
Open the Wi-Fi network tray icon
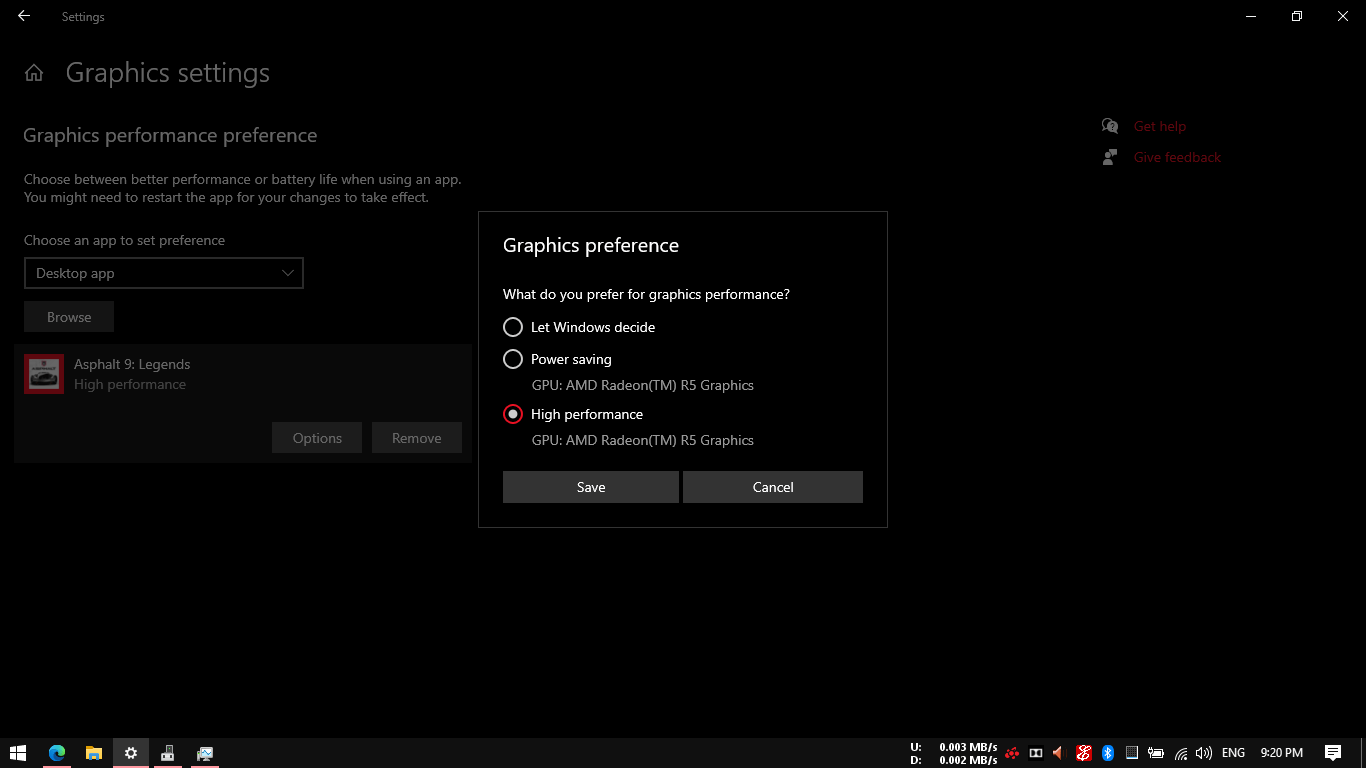coord(1180,752)
